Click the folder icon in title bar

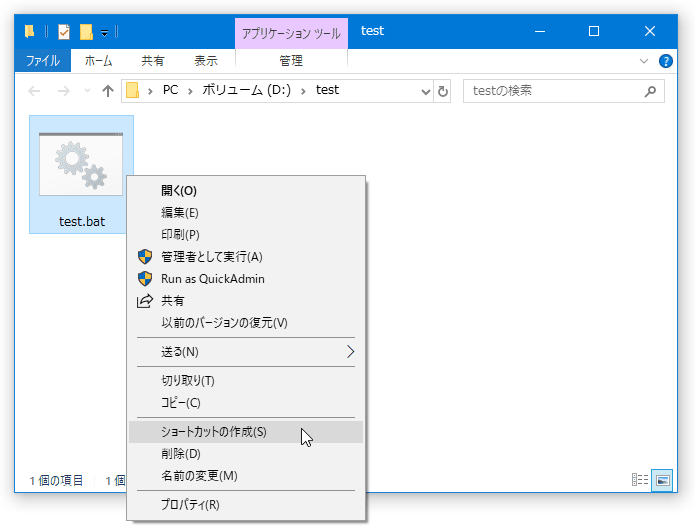tap(30, 31)
